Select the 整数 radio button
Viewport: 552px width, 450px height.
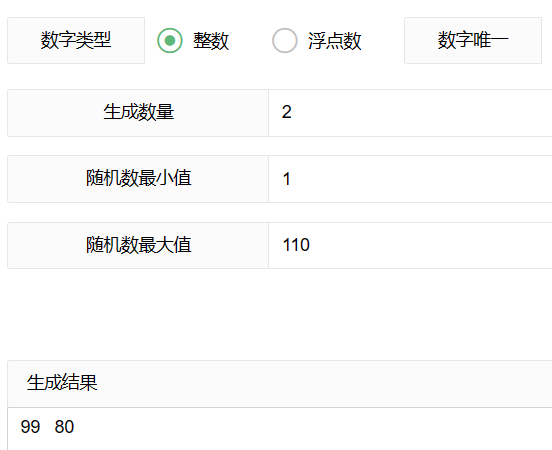[x=170, y=40]
